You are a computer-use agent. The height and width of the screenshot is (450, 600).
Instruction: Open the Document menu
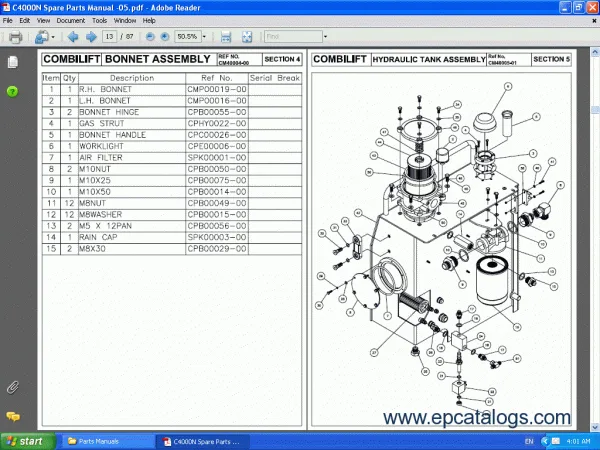(71, 21)
